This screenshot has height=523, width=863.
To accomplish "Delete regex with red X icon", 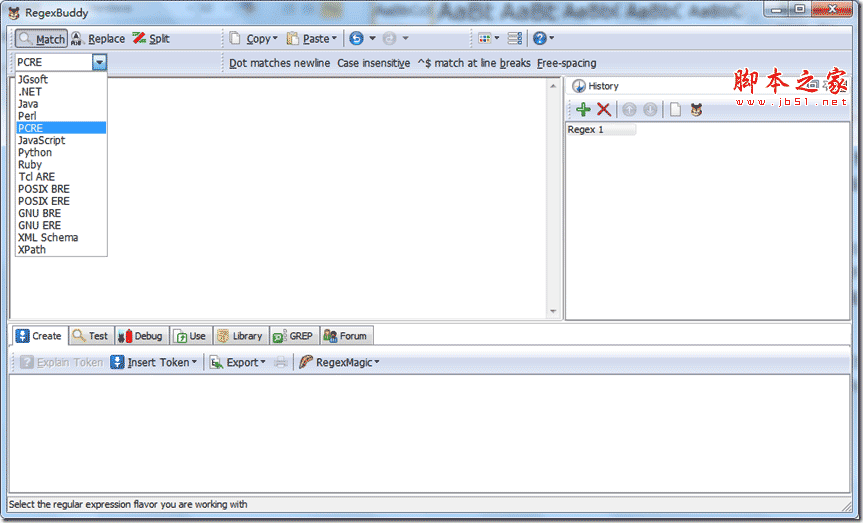I will click(x=604, y=110).
